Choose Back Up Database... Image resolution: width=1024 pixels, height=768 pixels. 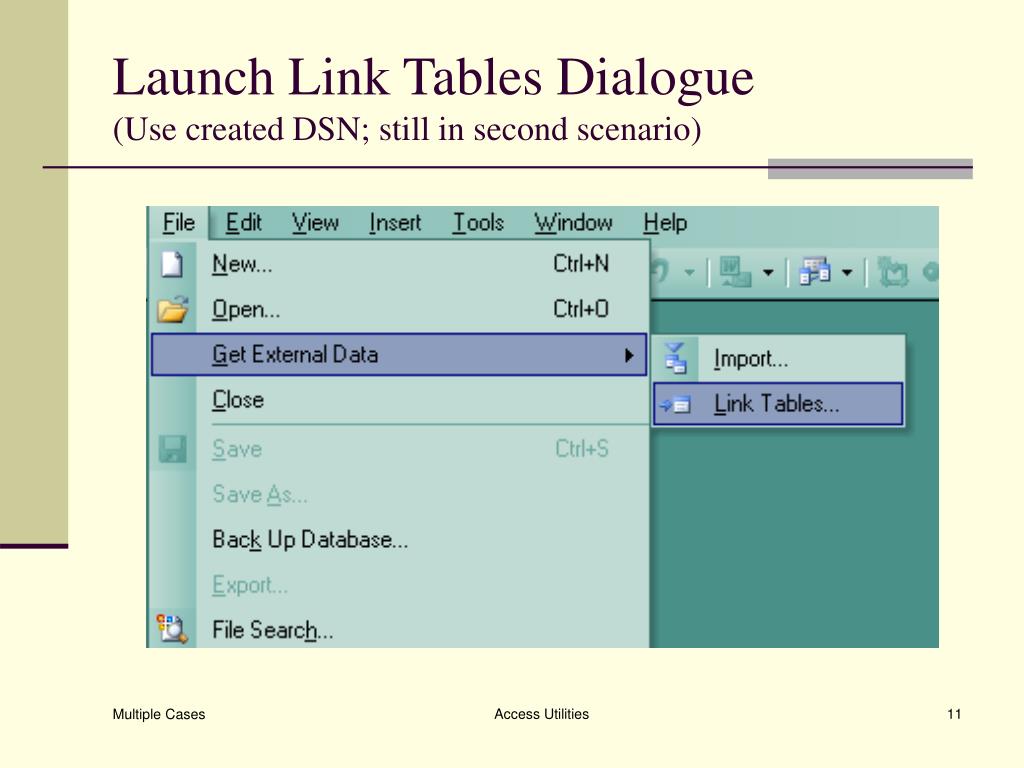pyautogui.click(x=399, y=540)
